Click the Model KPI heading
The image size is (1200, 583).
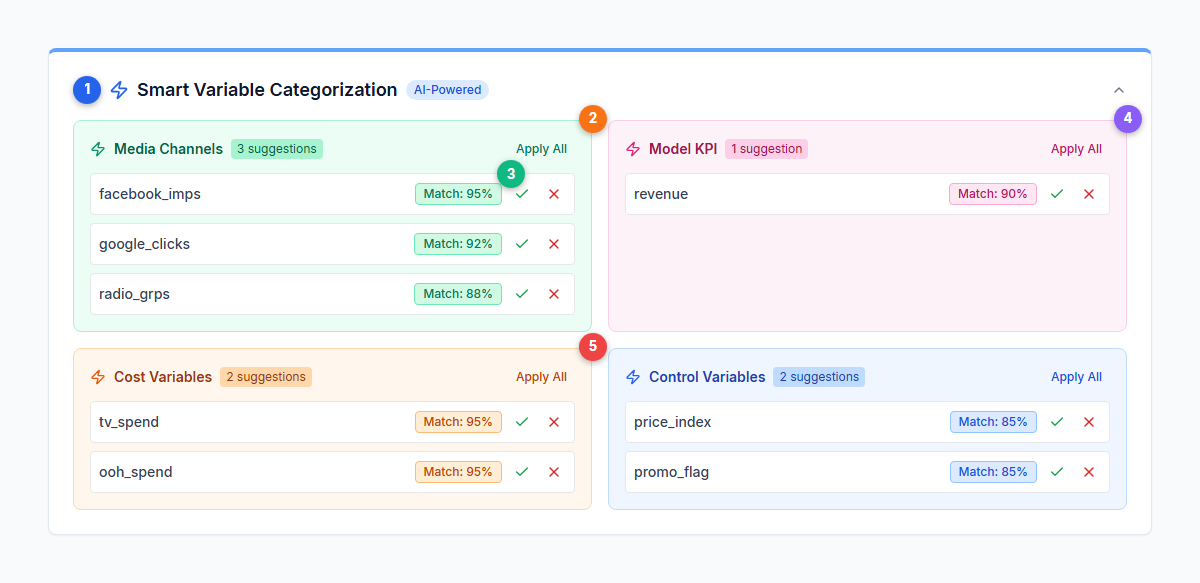(683, 149)
